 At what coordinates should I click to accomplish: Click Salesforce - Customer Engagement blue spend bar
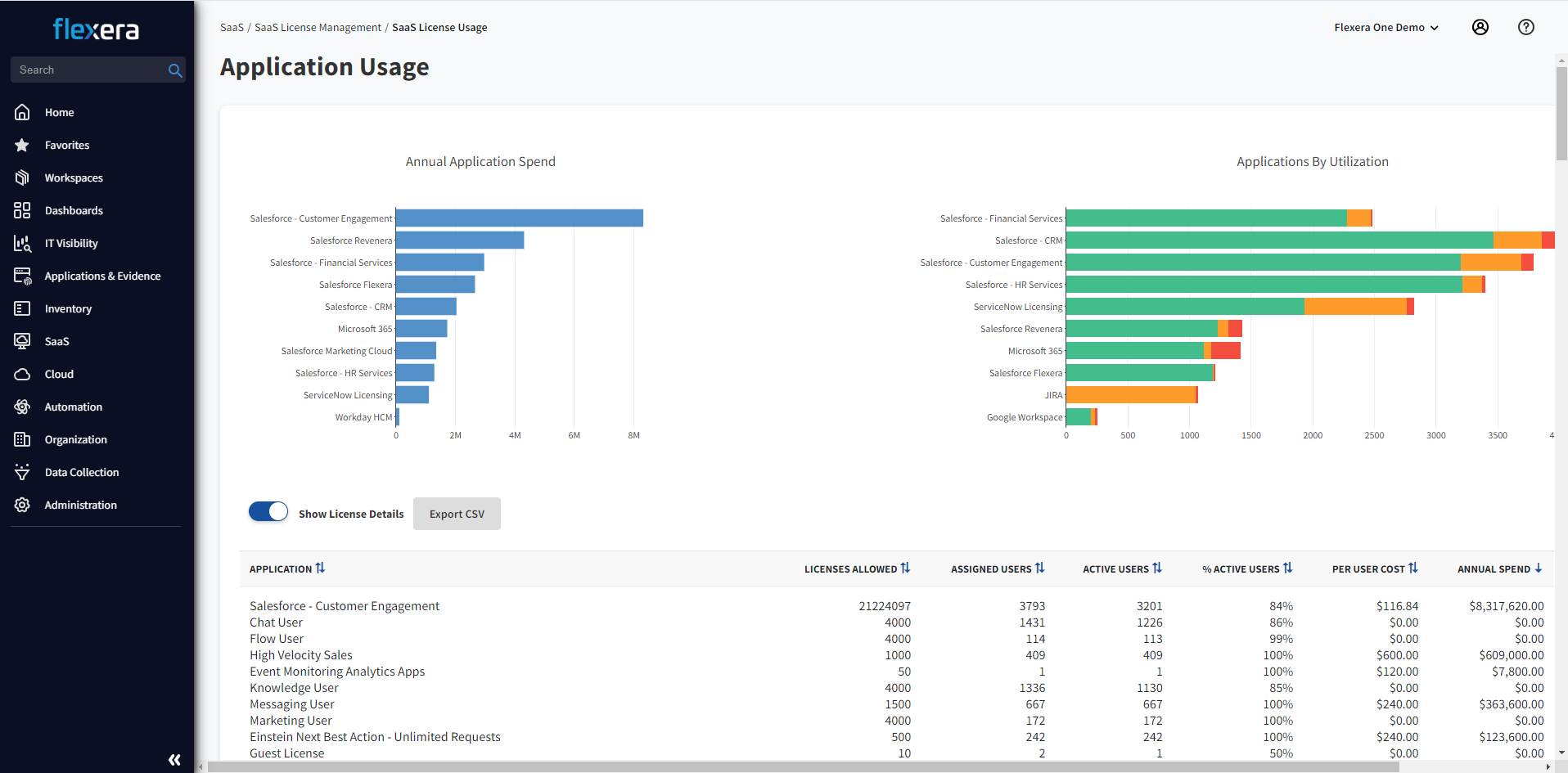tap(519, 218)
